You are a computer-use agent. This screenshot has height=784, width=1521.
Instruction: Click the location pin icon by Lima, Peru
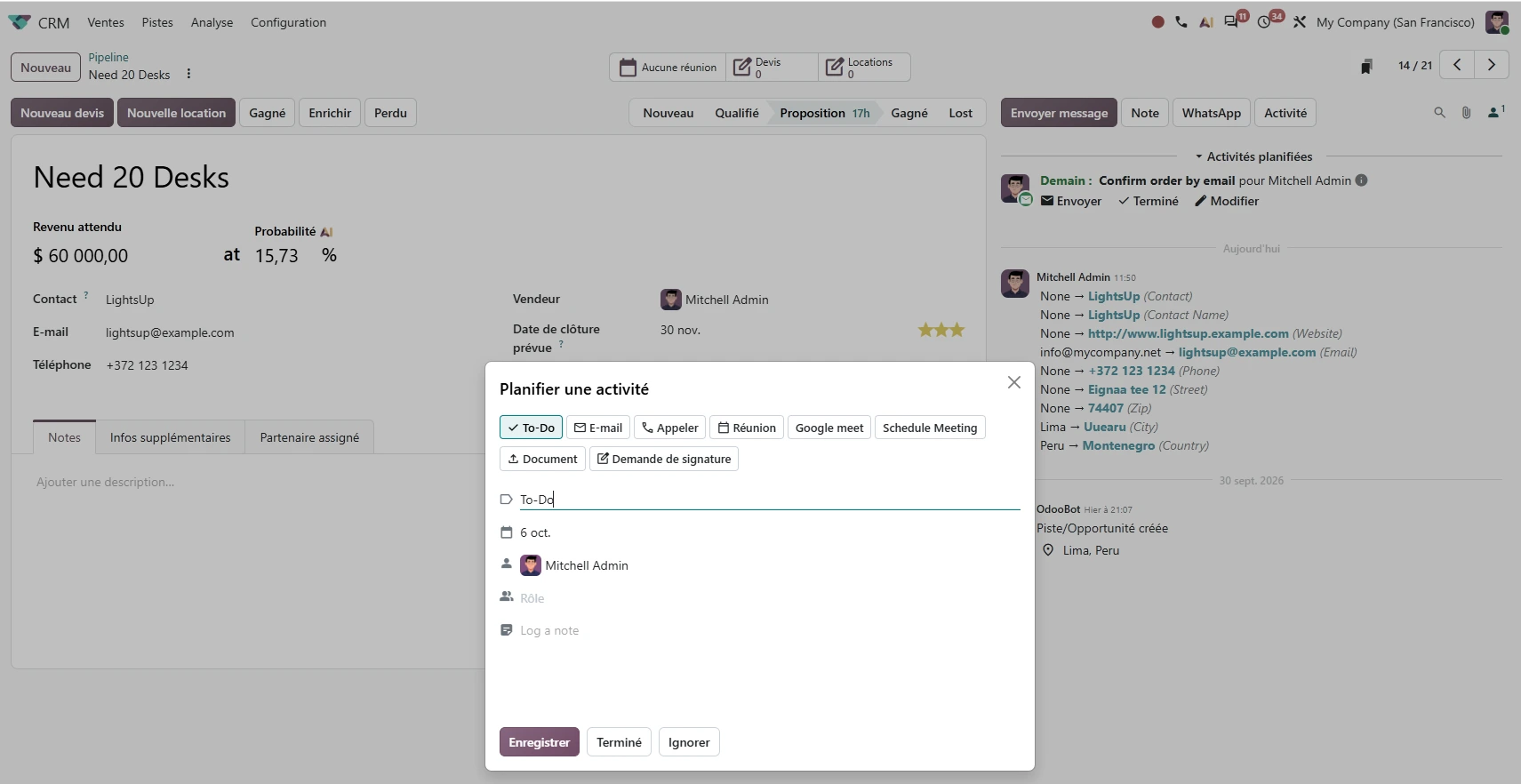click(x=1048, y=550)
